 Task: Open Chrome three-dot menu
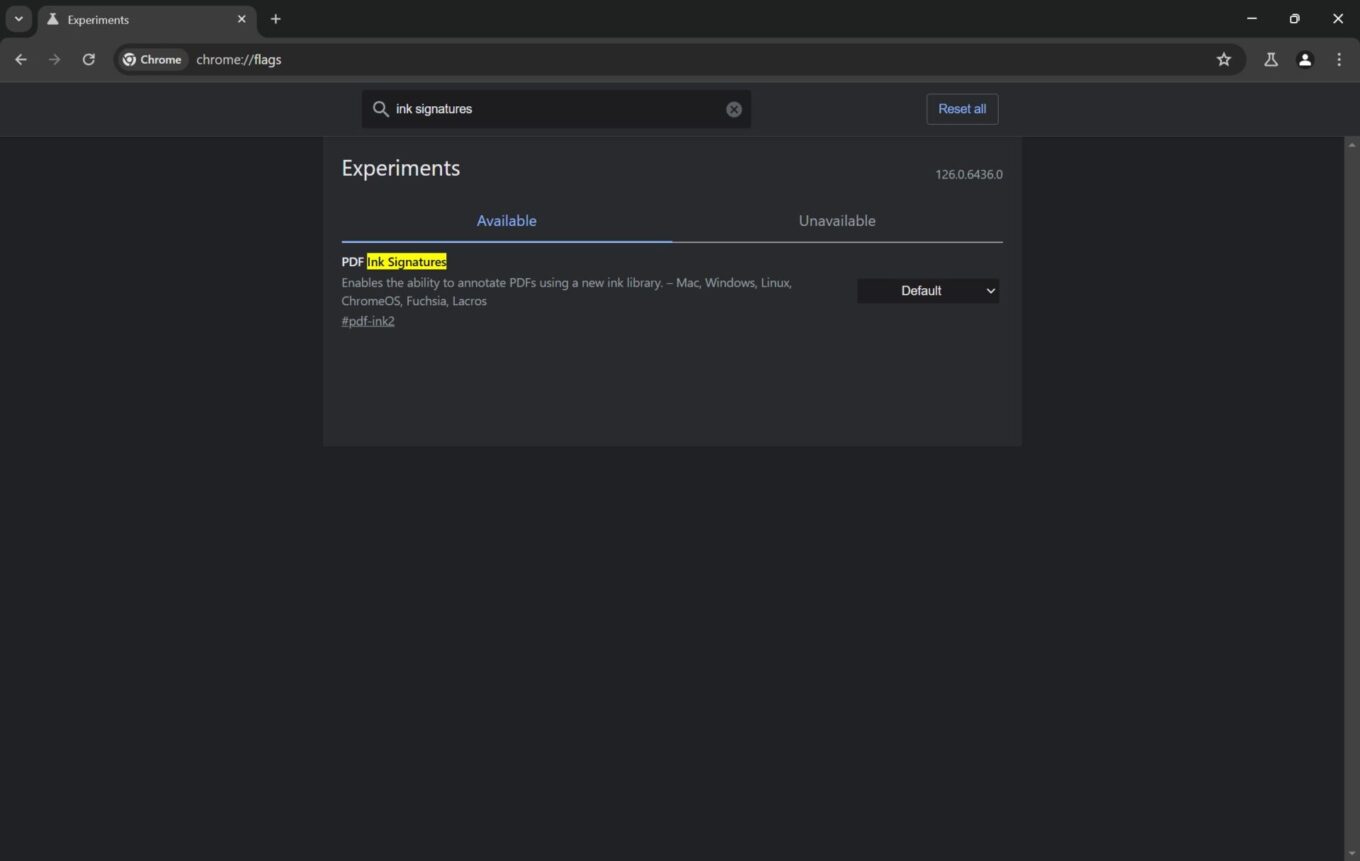[x=1339, y=60]
